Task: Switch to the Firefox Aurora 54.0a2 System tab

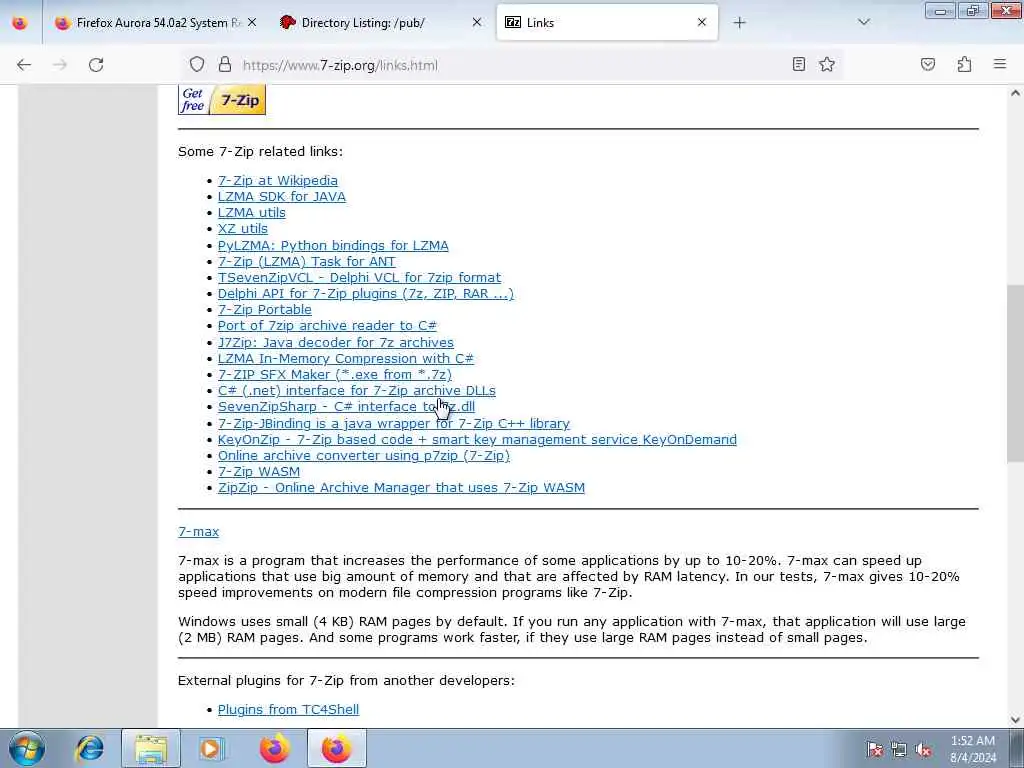Action: 157,23
